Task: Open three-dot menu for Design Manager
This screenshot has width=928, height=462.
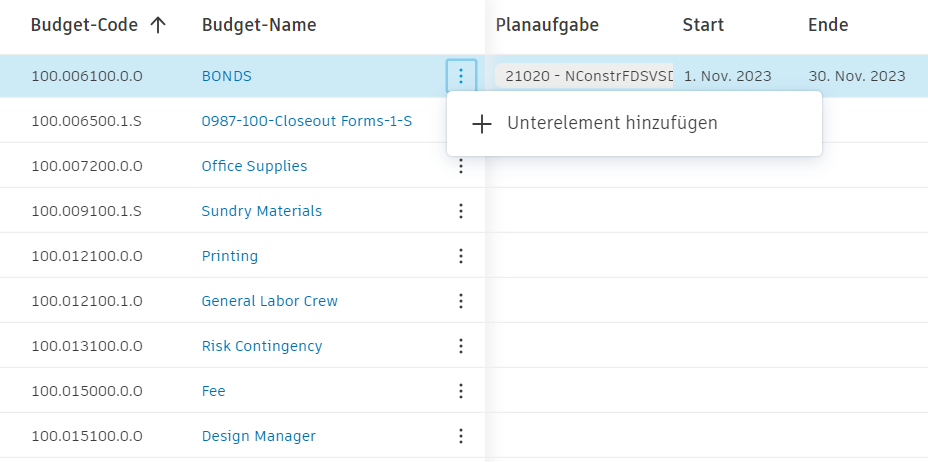Action: click(461, 436)
